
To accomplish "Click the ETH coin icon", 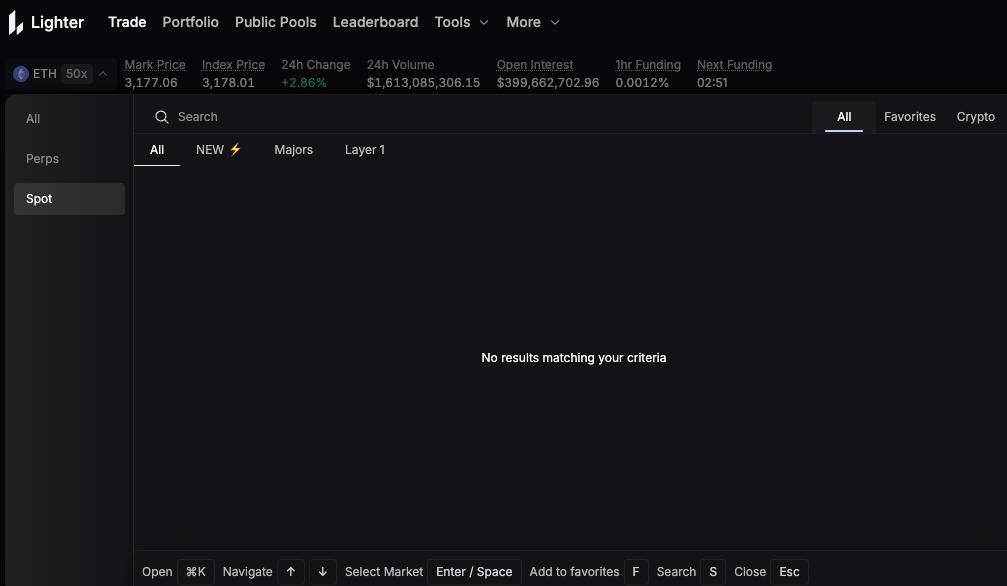I will (20, 74).
